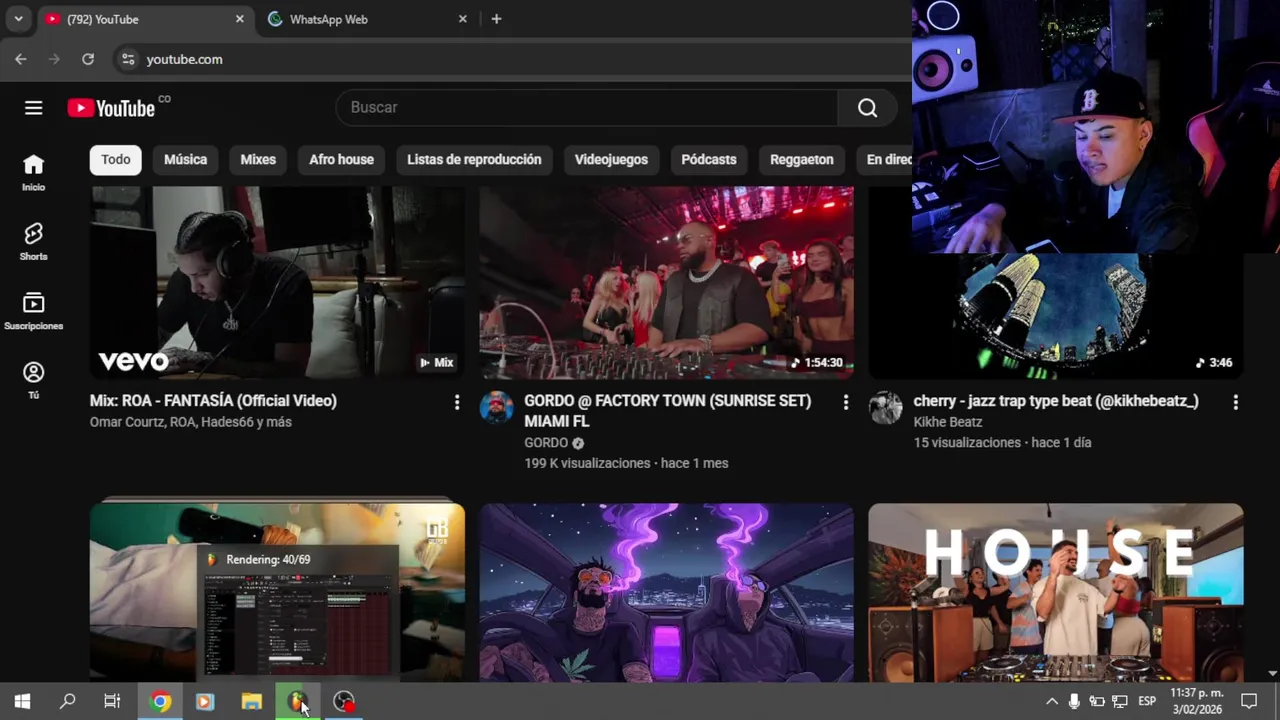
Task: Filter by the Videojuegos chip
Action: 611,160
